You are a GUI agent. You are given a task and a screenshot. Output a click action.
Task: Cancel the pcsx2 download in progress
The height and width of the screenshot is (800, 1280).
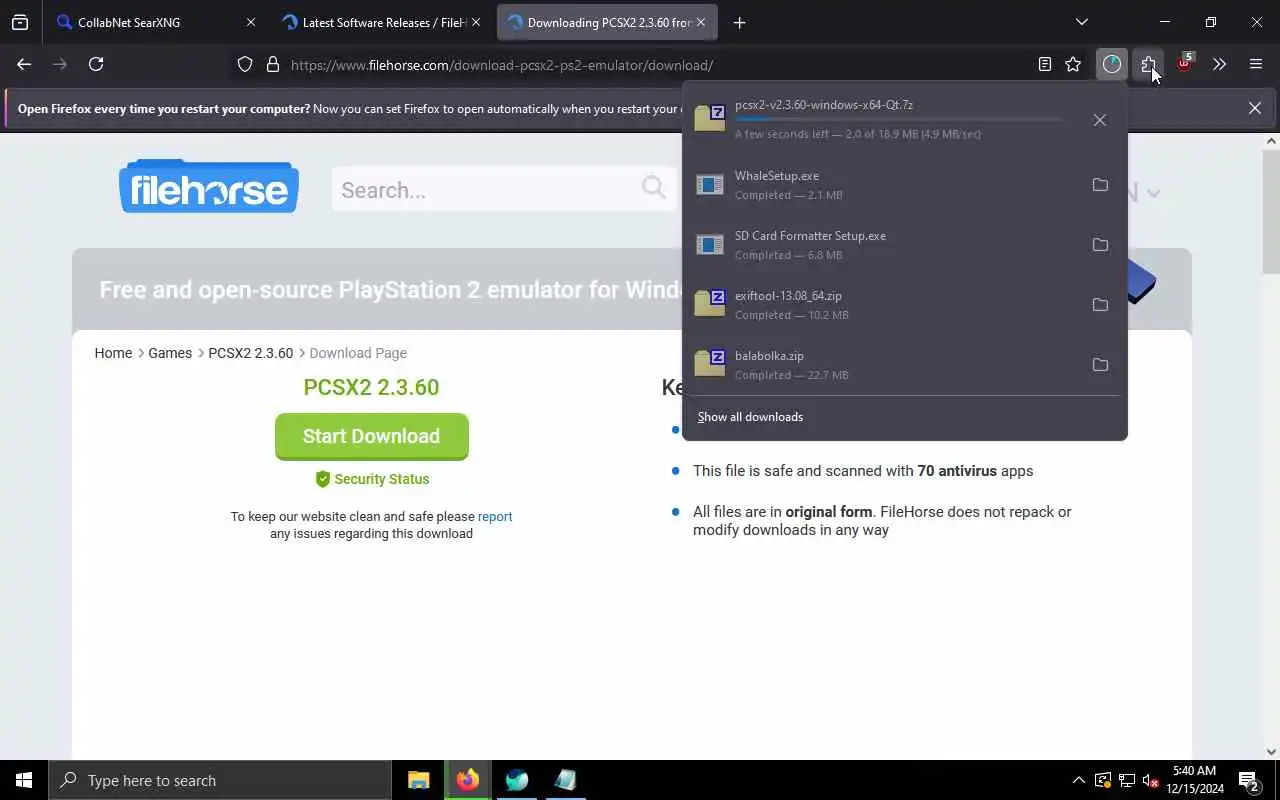pos(1100,120)
